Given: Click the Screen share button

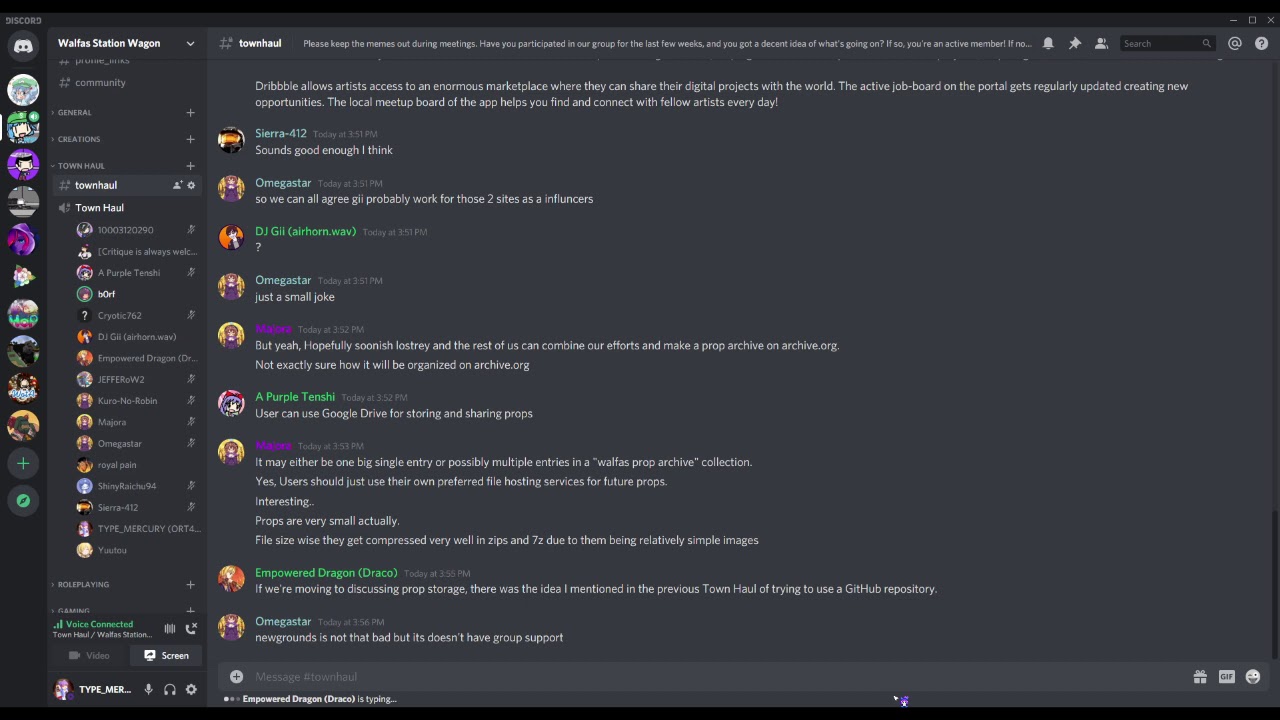Looking at the screenshot, I should (166, 656).
